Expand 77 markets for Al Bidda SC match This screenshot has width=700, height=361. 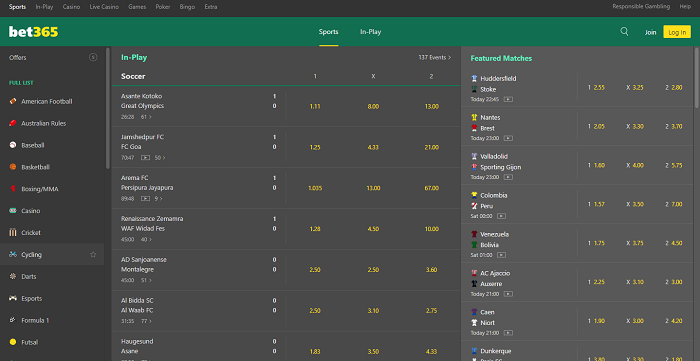[x=146, y=321]
